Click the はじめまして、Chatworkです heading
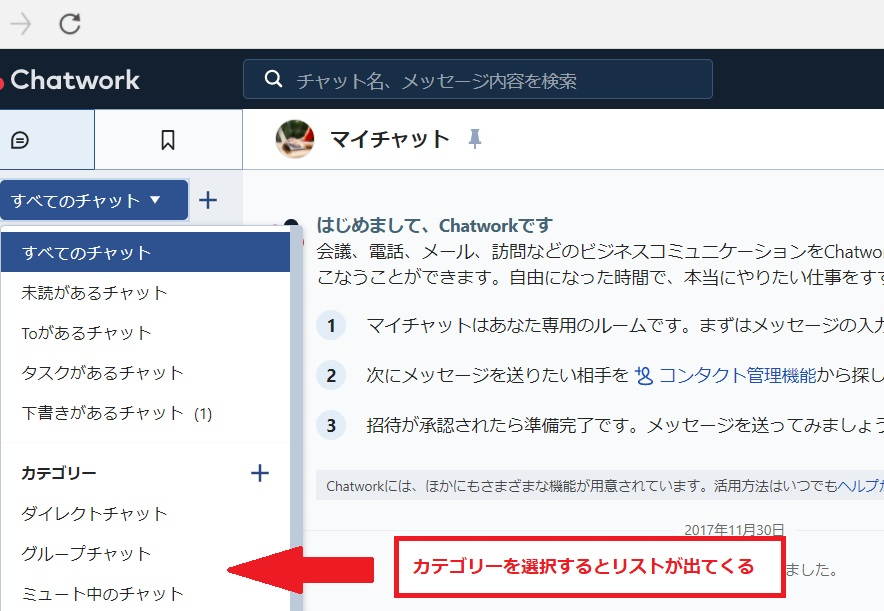This screenshot has height=611, width=884. 434,225
